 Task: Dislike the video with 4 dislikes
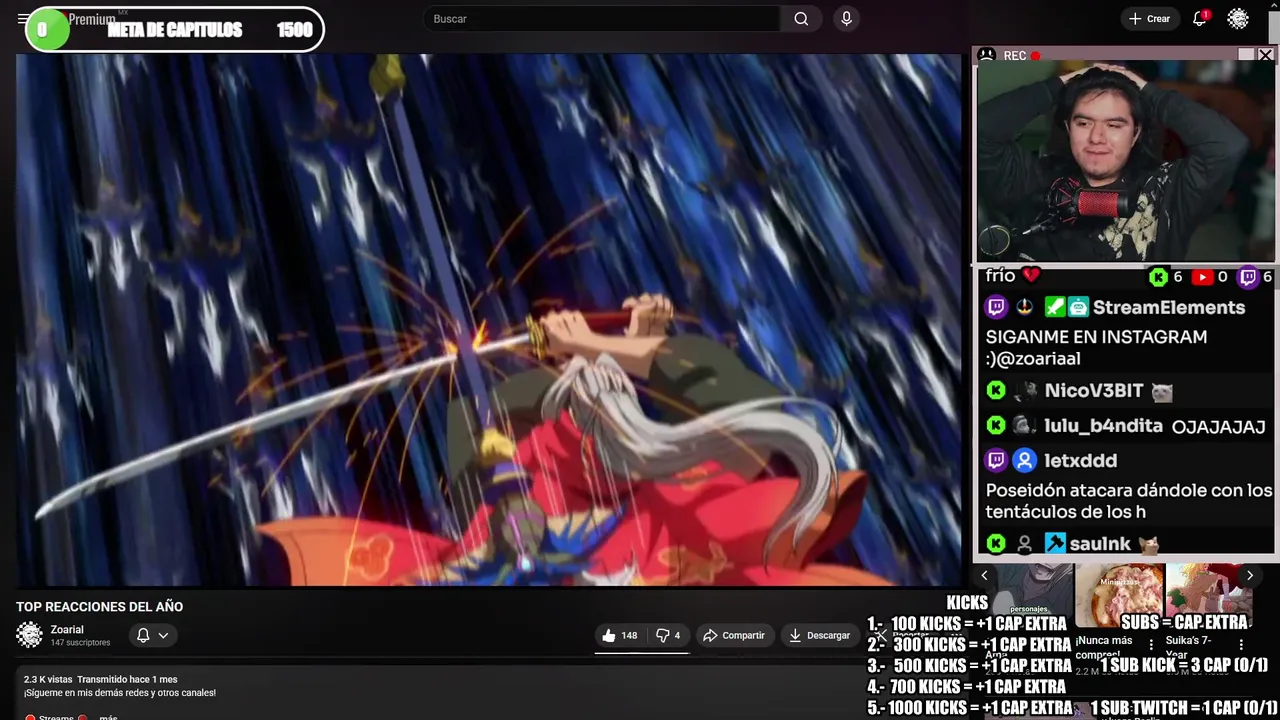[667, 635]
